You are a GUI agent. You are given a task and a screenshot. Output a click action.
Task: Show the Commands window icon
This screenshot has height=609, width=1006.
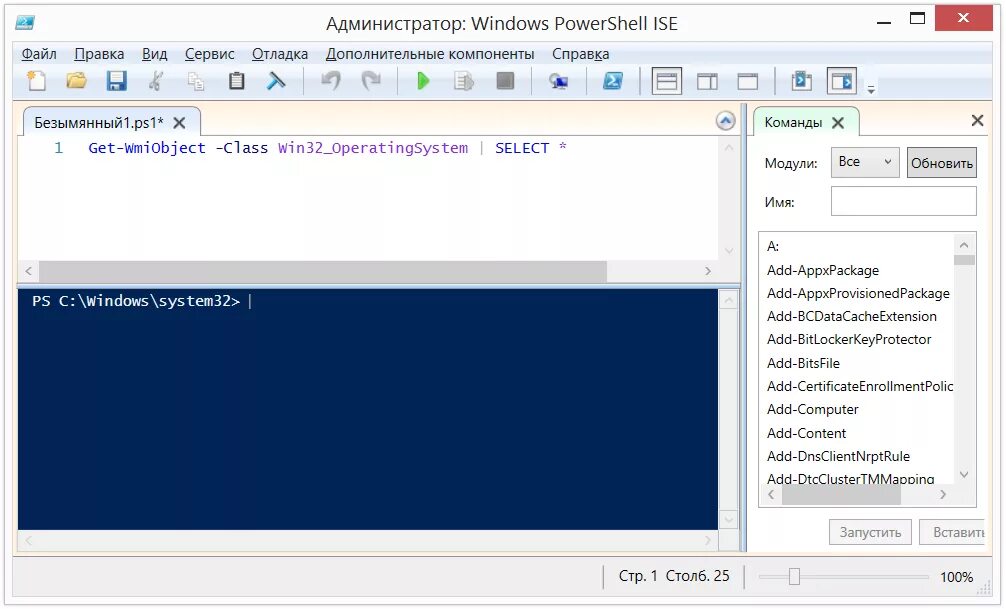click(801, 81)
